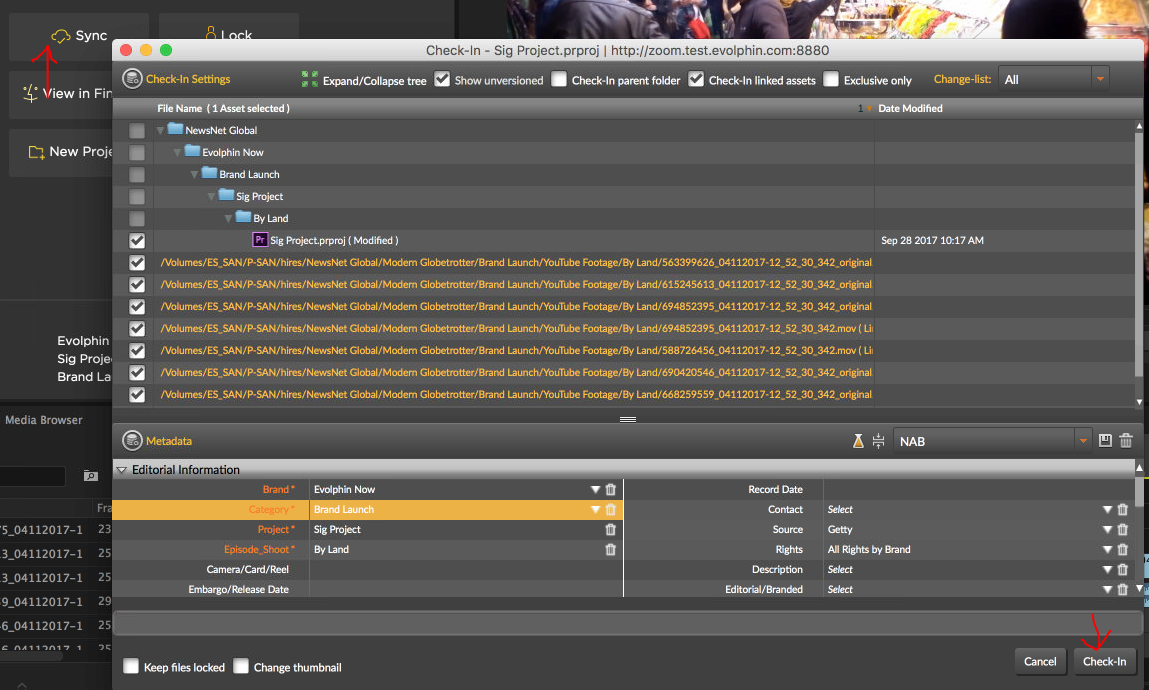
Task: Click the flask icon in Metadata toolbar
Action: [858, 441]
